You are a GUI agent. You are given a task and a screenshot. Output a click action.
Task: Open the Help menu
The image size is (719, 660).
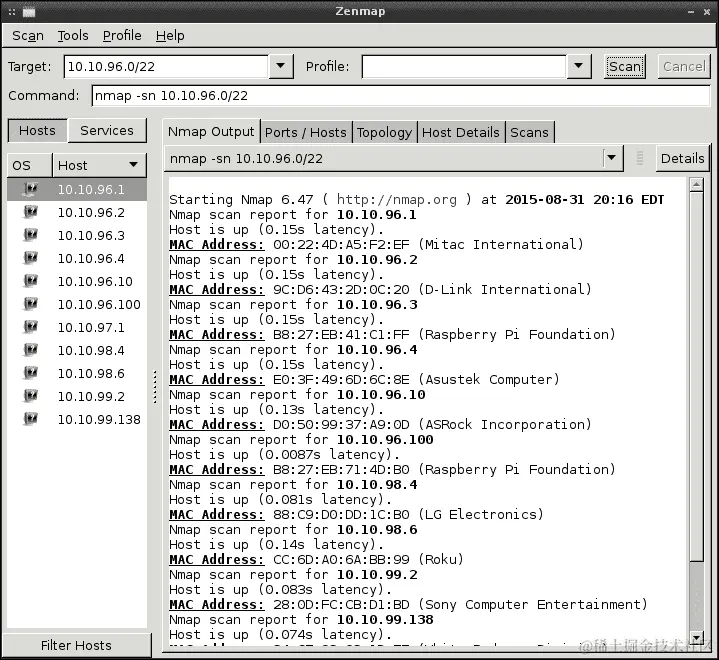coord(170,35)
